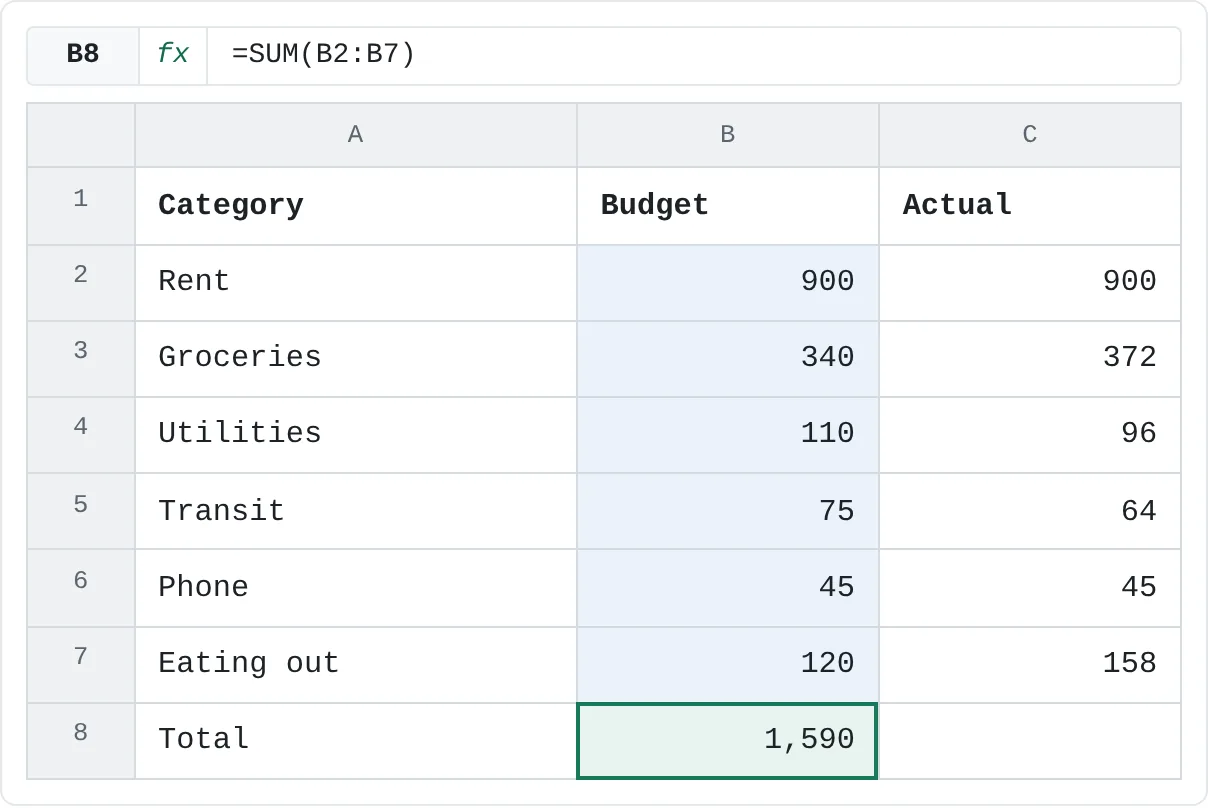Viewport: 1208px width, 808px height.
Task: Select row 2 header
Action: 81,283
